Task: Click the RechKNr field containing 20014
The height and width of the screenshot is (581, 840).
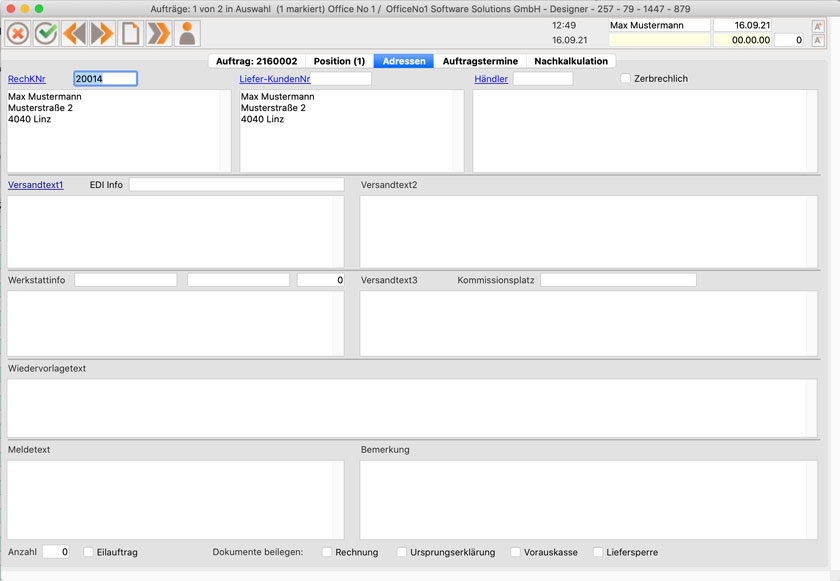Action: click(105, 79)
